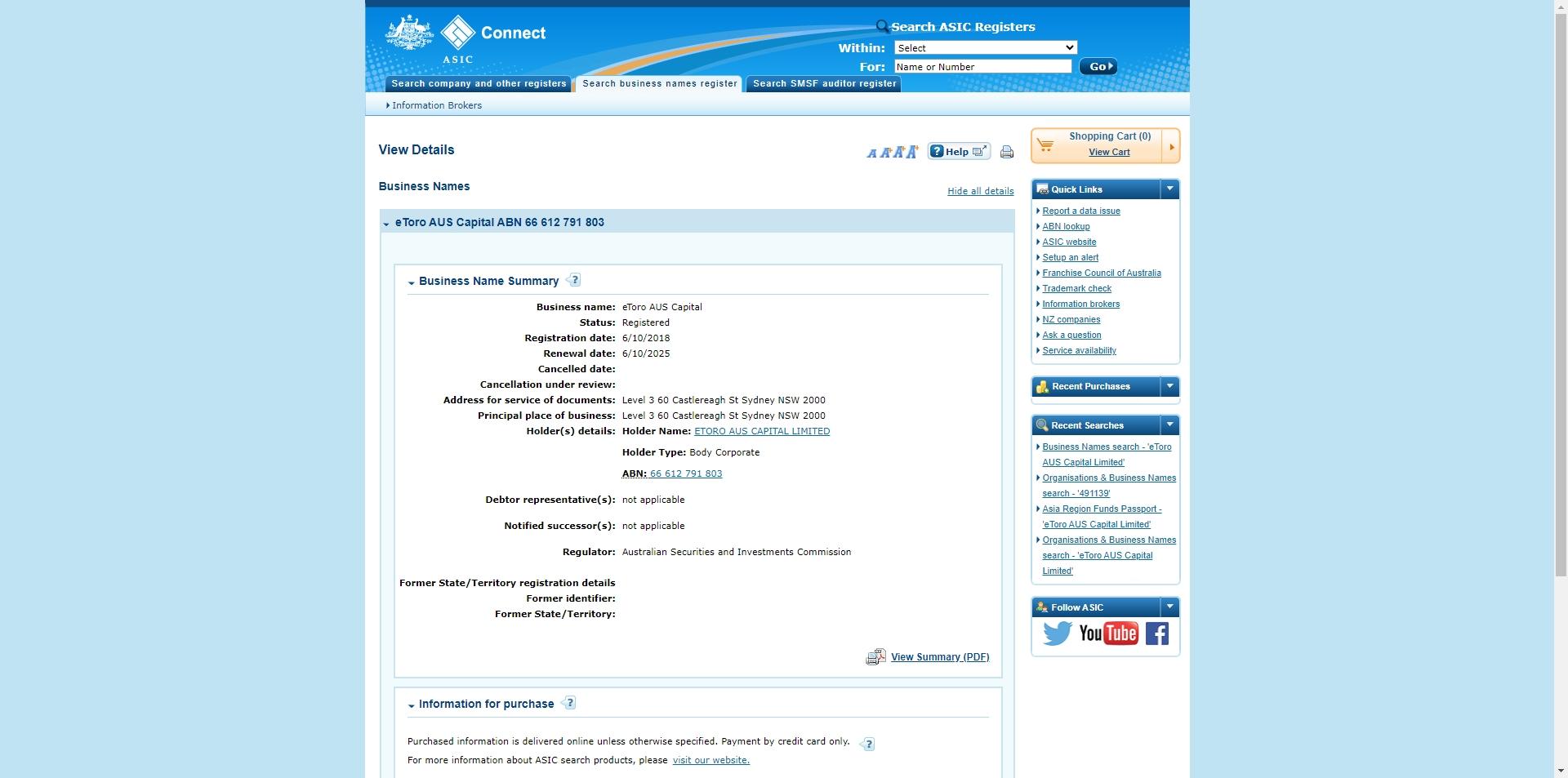Image resolution: width=1568 pixels, height=778 pixels.
Task: Open the Help button
Action: (959, 151)
